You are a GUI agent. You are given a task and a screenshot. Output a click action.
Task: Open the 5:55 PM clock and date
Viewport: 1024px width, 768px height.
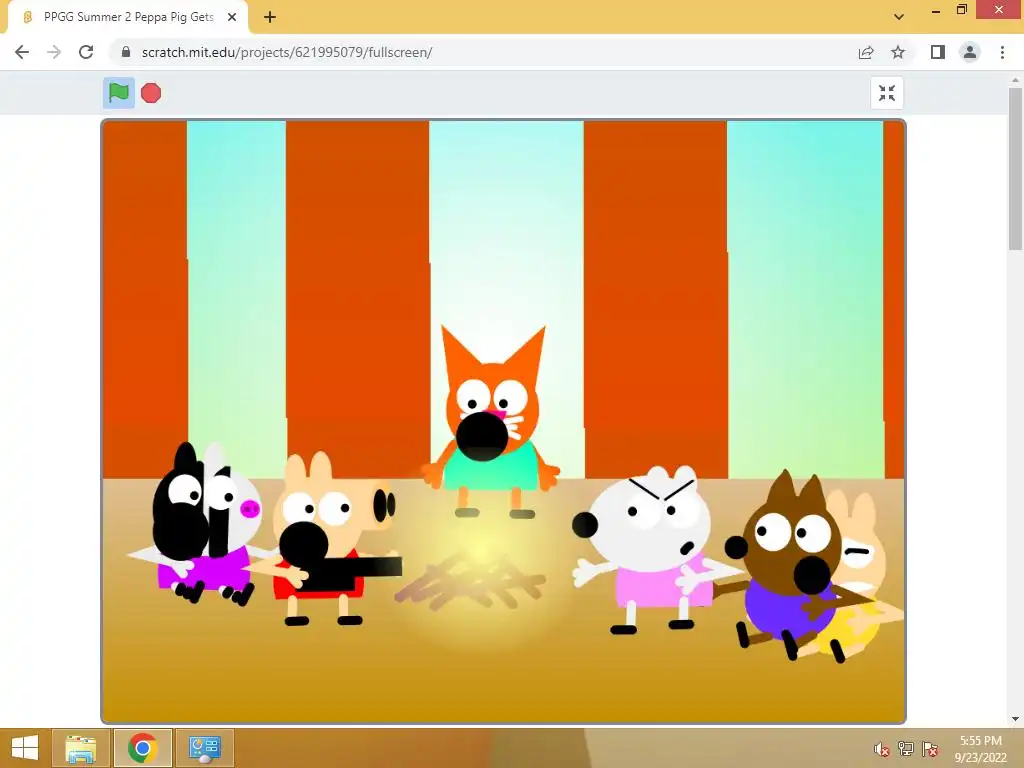(980, 749)
